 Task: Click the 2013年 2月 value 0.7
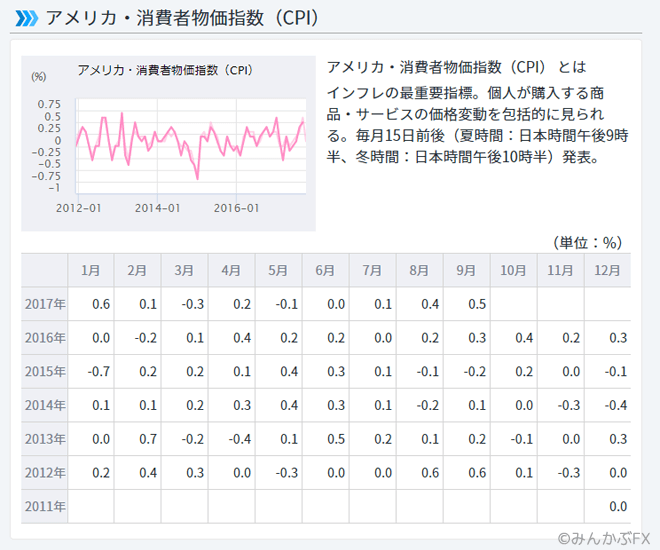pyautogui.click(x=148, y=439)
